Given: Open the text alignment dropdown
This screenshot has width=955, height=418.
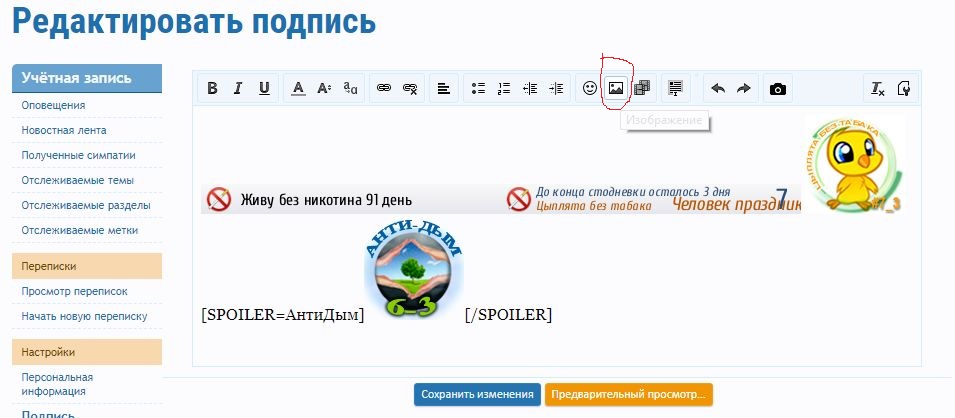Looking at the screenshot, I should tap(444, 88).
